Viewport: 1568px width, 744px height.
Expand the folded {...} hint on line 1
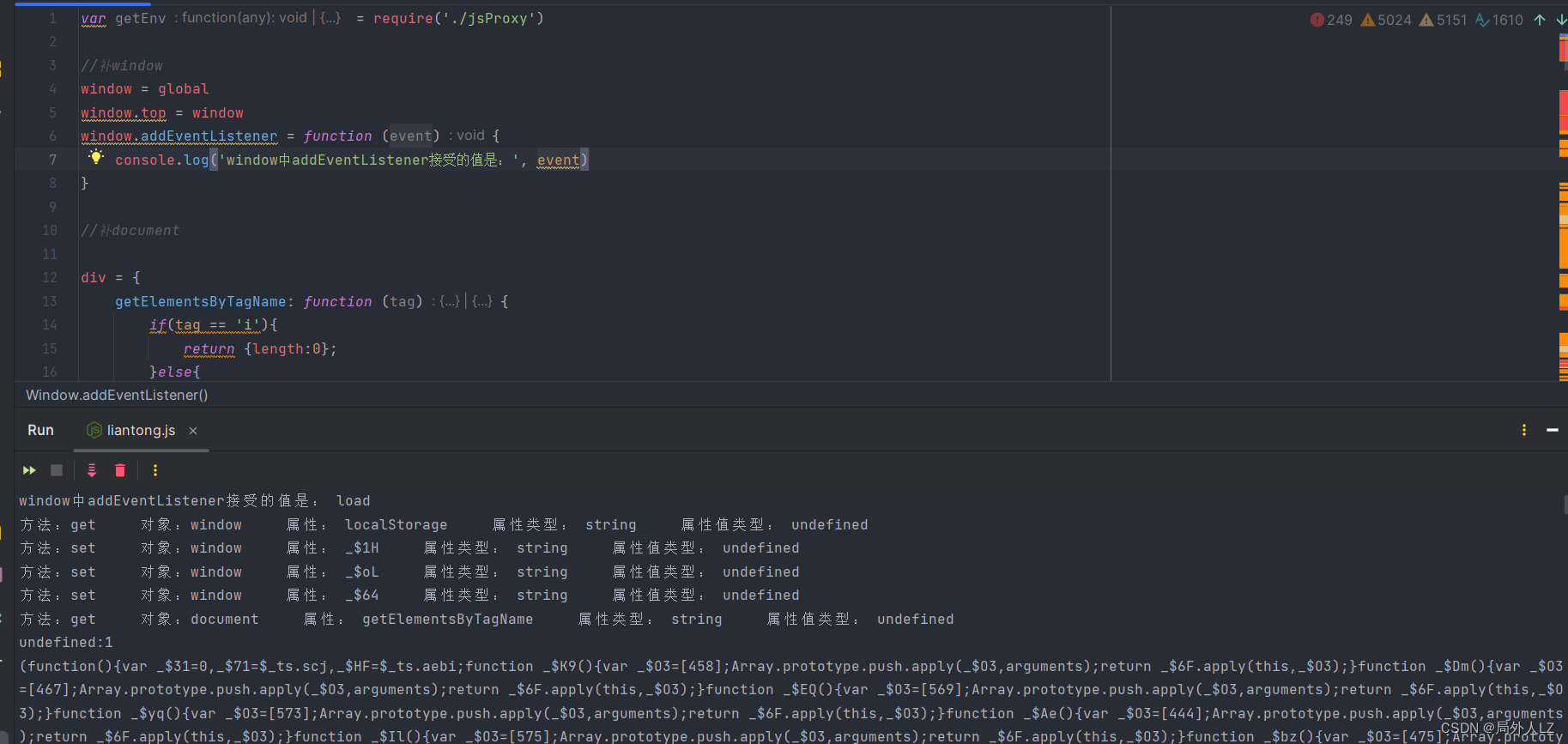click(x=330, y=18)
